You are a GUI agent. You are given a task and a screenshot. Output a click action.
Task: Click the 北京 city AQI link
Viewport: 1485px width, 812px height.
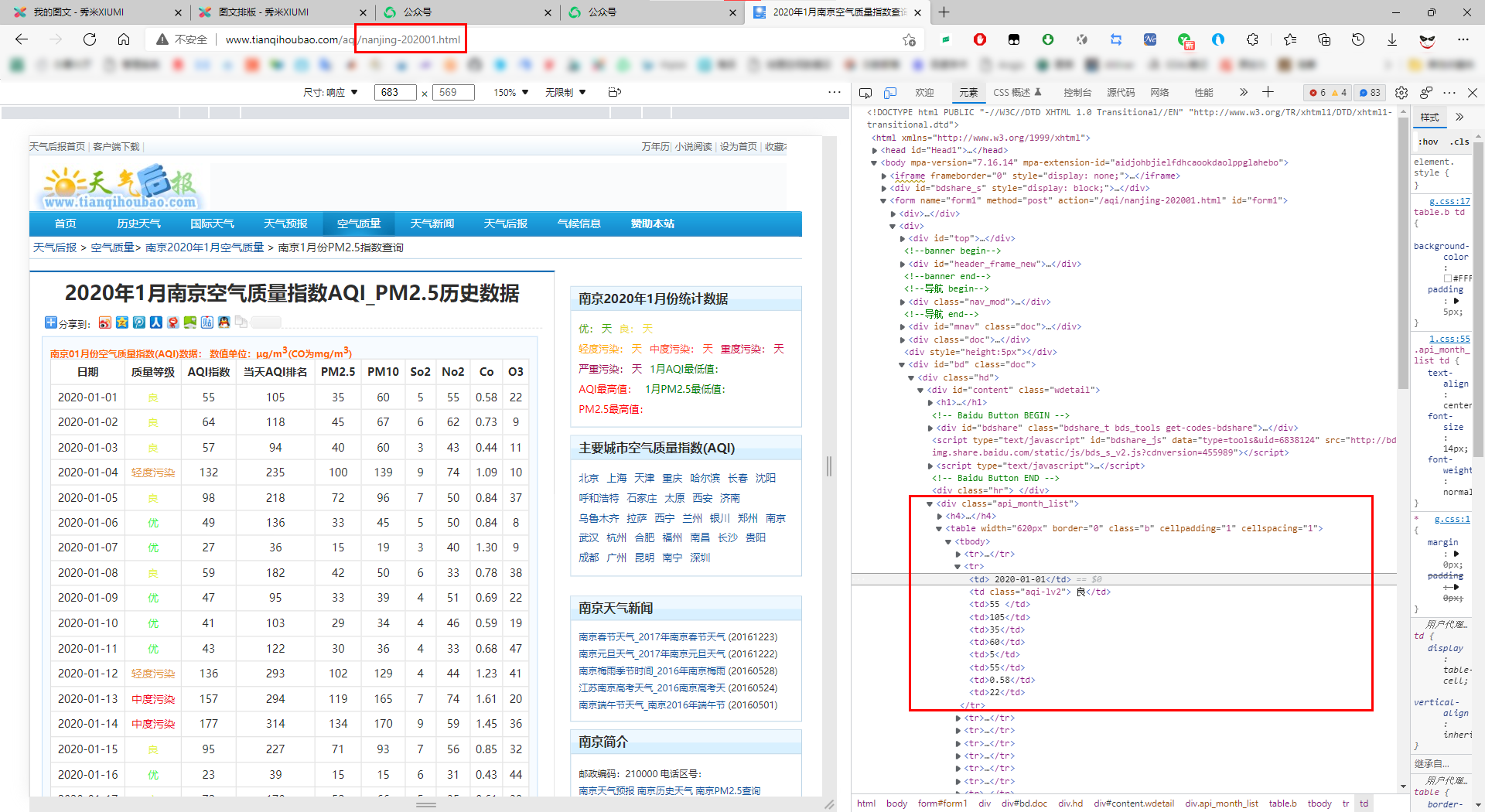coord(589,478)
